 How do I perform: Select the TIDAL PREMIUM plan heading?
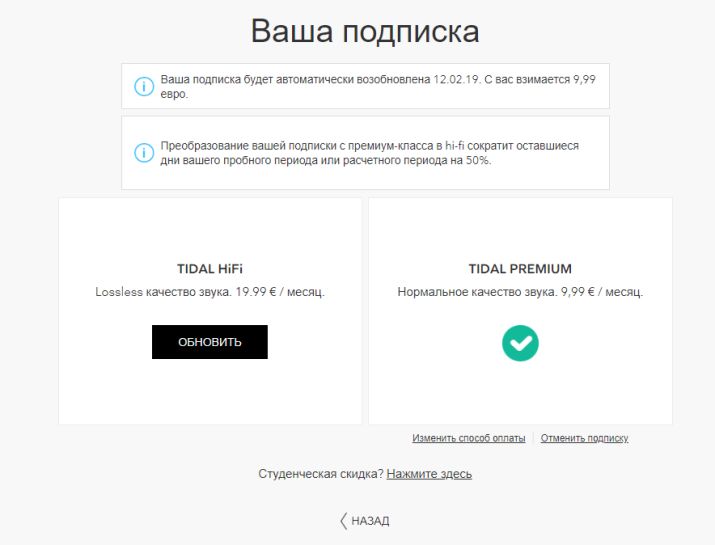(520, 269)
